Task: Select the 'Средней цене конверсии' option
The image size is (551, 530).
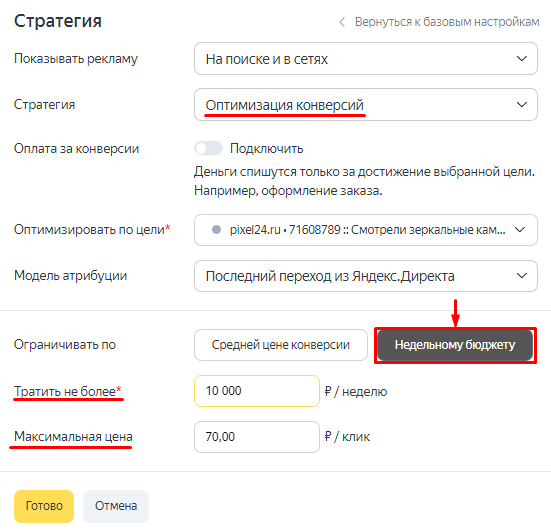Action: click(281, 345)
